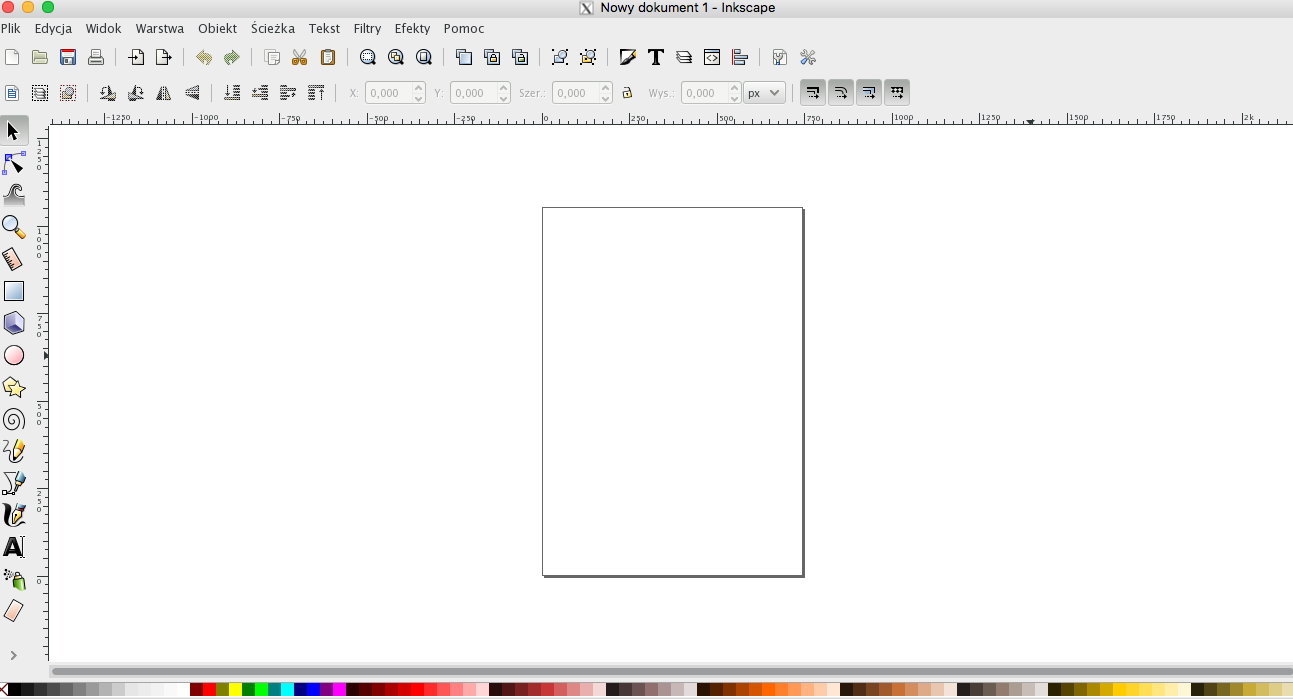Screen dimensions: 1293x699
Task: Open the XML editor icon
Action: click(712, 57)
